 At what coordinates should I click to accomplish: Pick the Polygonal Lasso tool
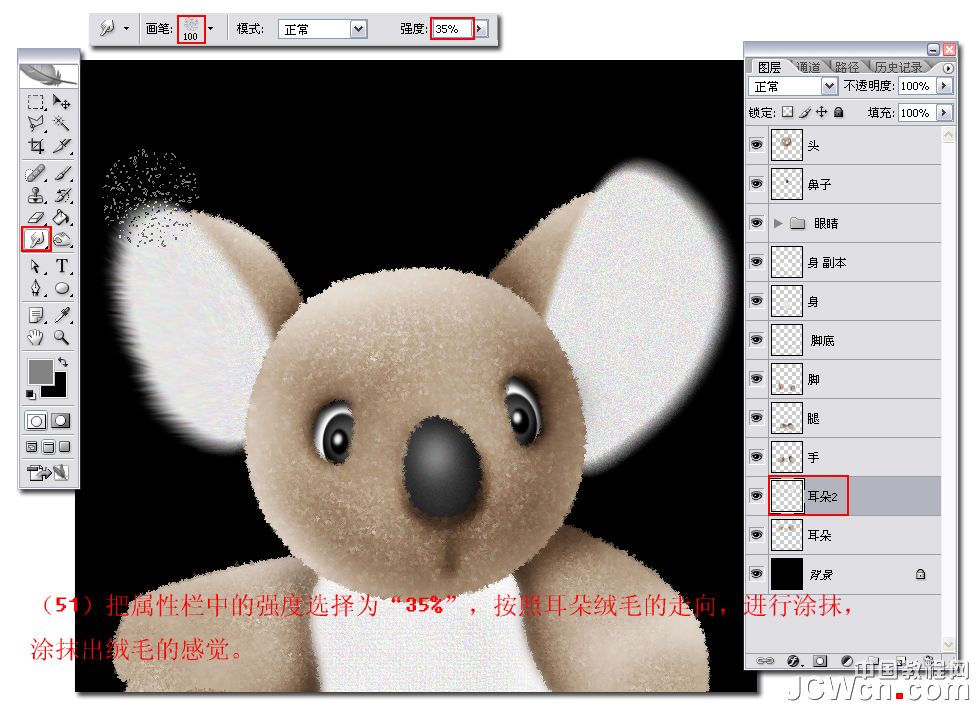(36, 123)
